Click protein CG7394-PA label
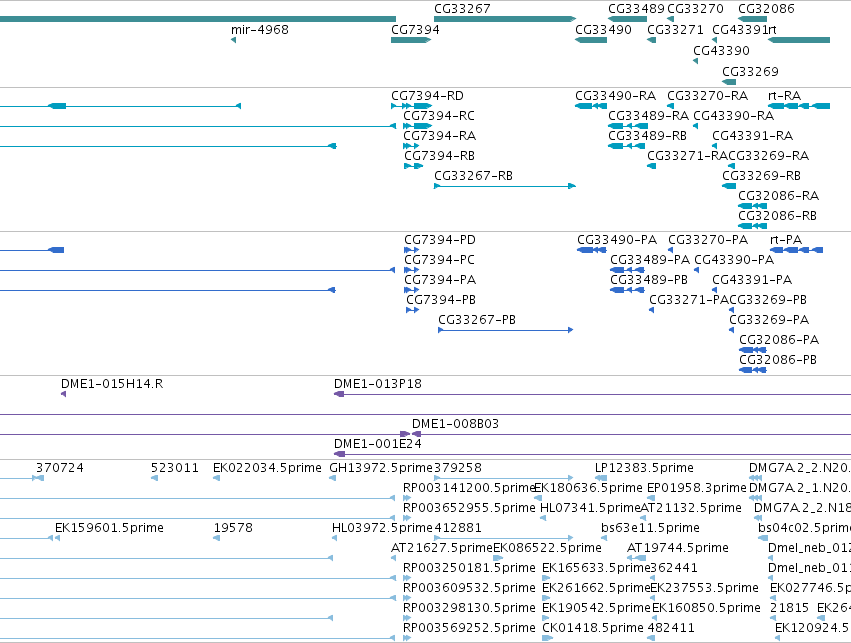The width and height of the screenshot is (851, 643). pos(440,280)
